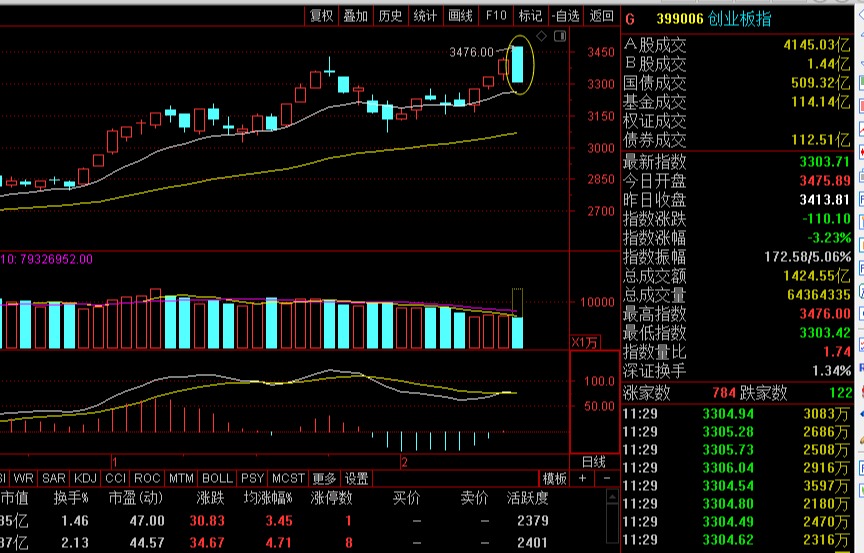Select the highlighted last candlestick on the chart
This screenshot has width=864, height=553.
517,64
